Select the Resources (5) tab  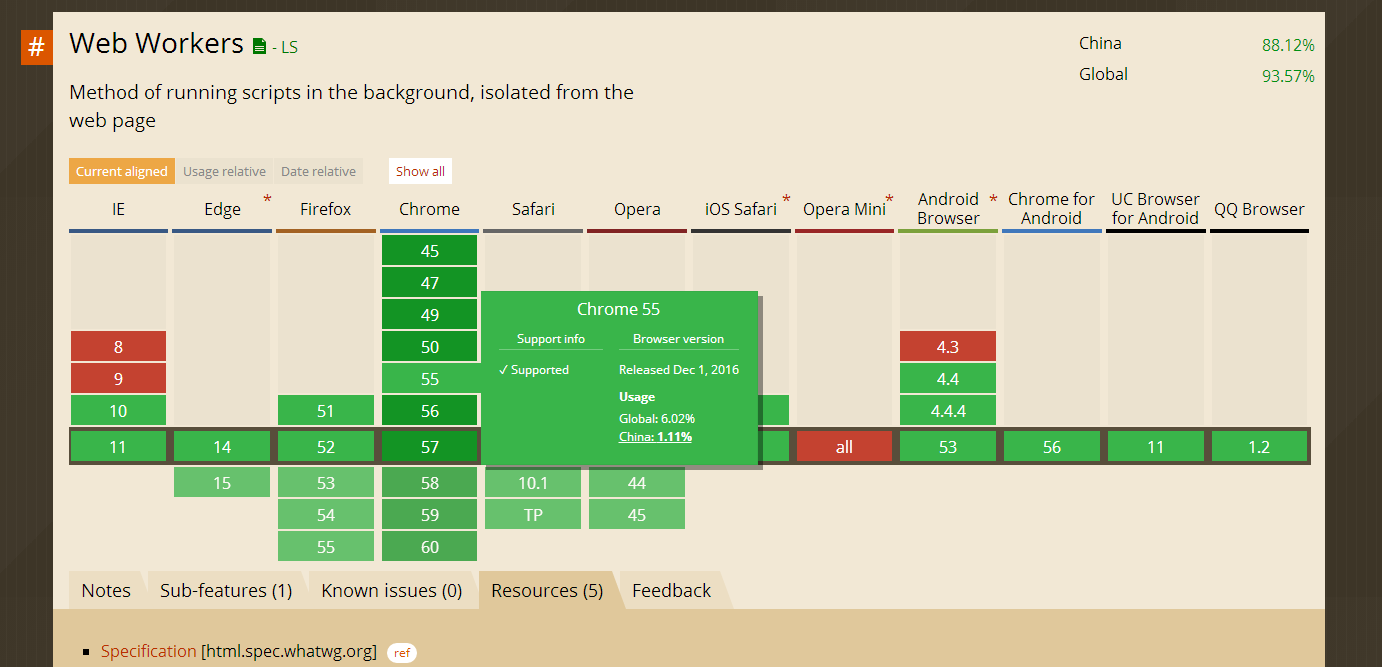click(x=547, y=590)
